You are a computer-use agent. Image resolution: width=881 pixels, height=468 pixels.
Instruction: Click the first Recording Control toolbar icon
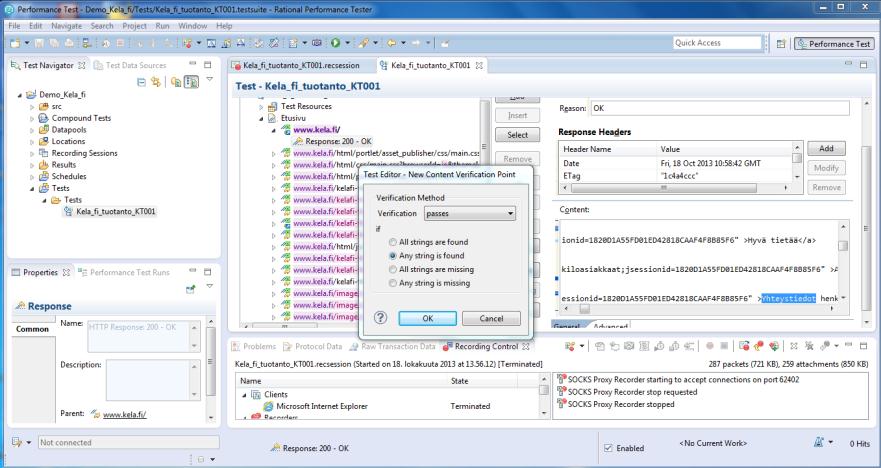570,346
